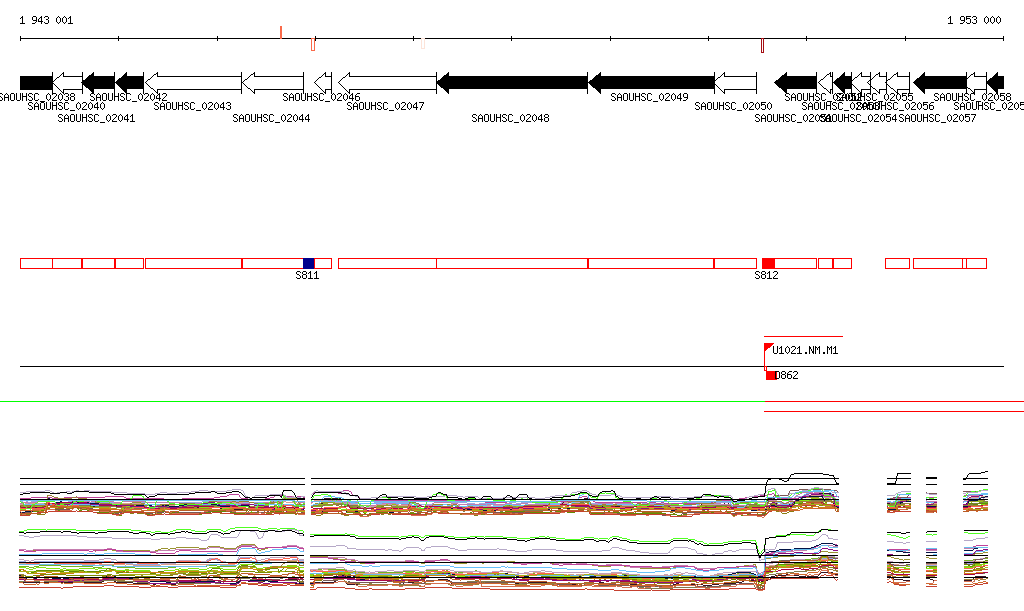
Task: Select the SAOUHSC_02038 black gene block
Action: (36, 83)
